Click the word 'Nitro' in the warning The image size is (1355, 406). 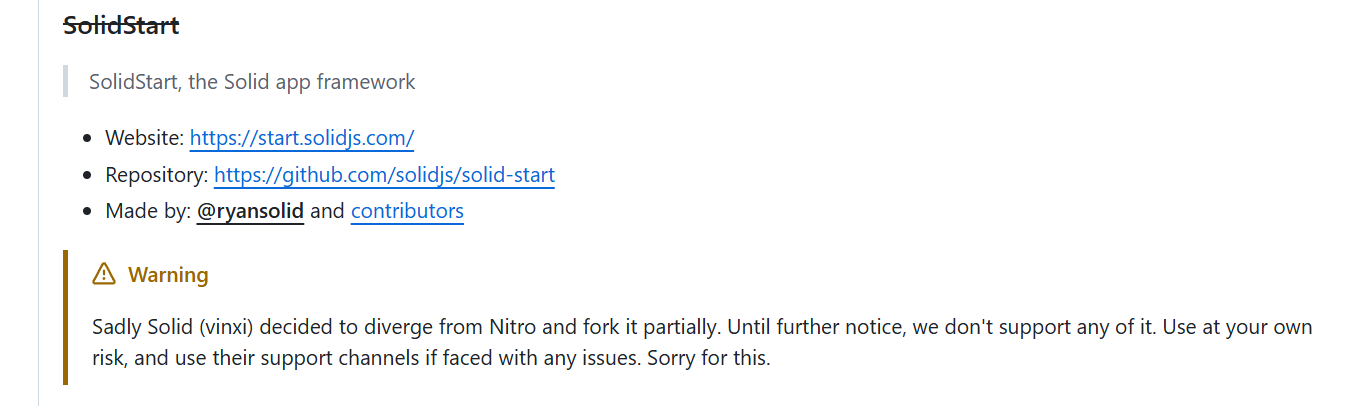513,327
